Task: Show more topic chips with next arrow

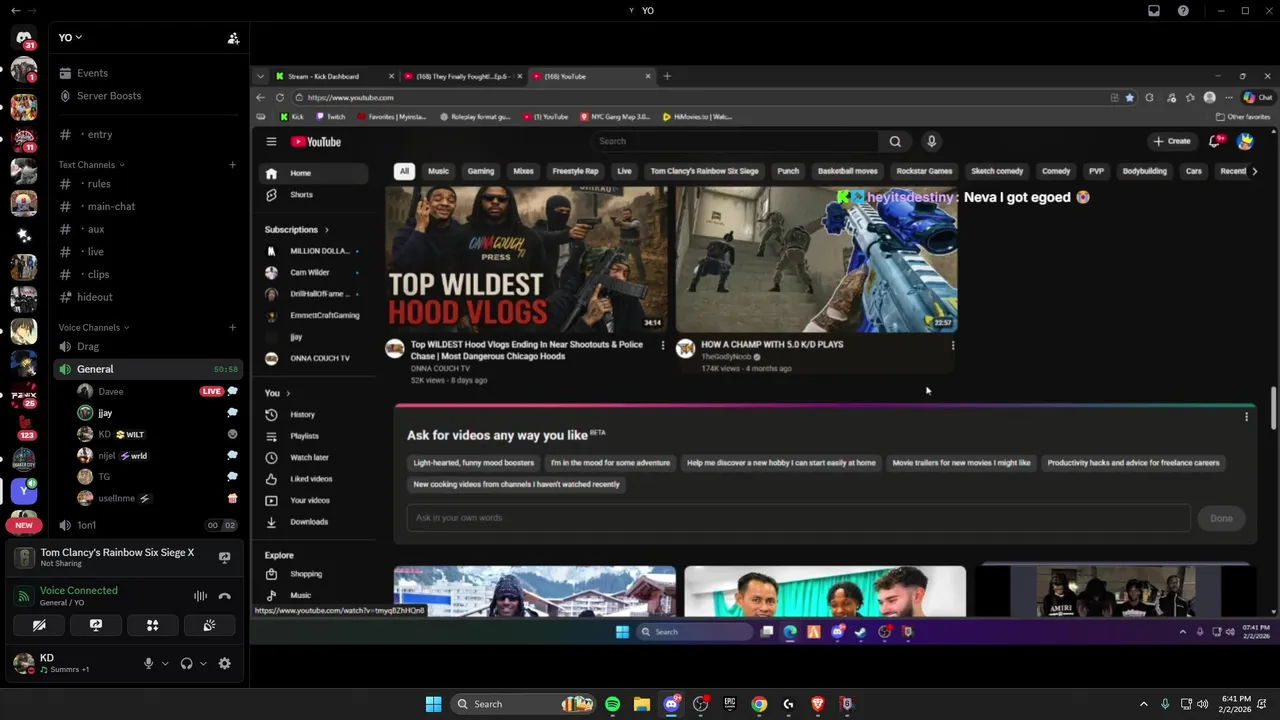Action: pyautogui.click(x=1254, y=171)
